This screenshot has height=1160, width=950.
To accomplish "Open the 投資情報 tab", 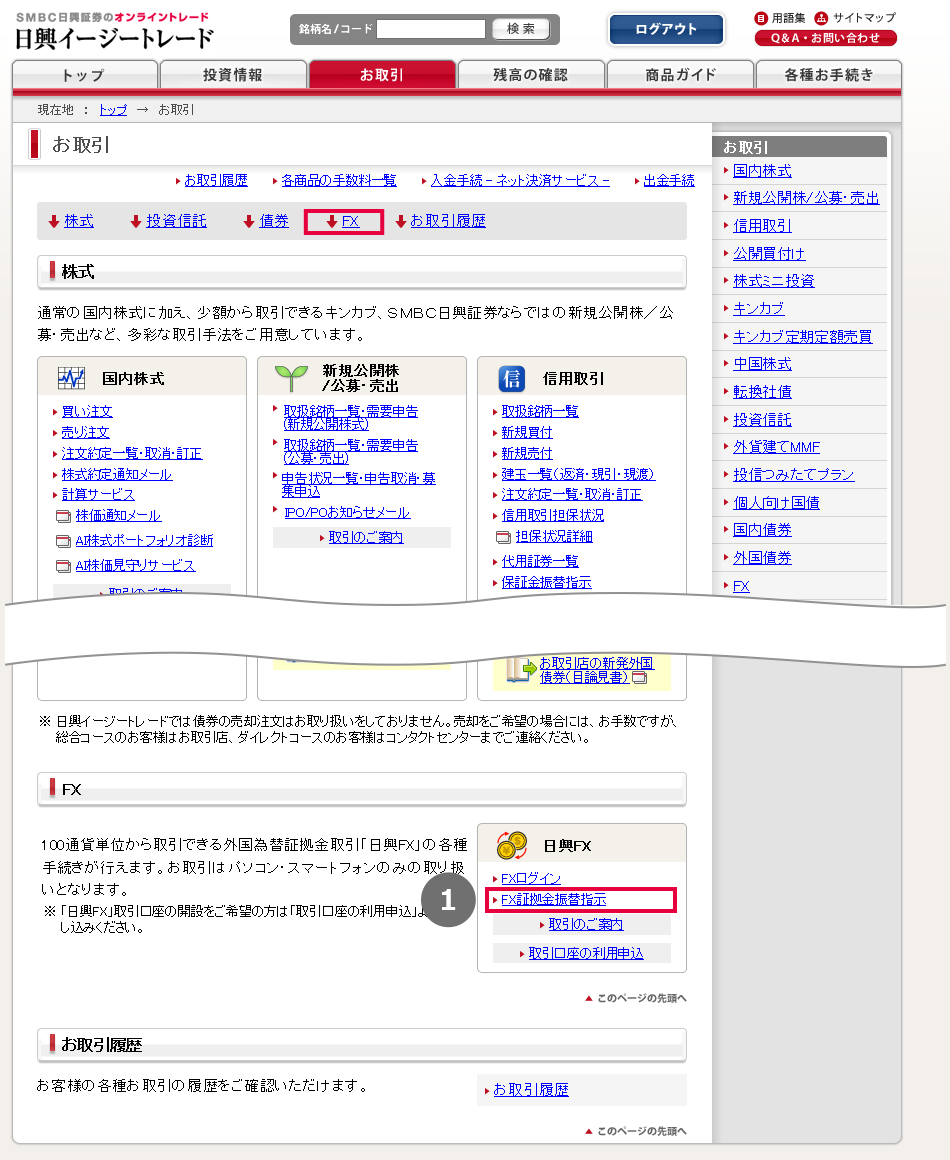I will click(233, 75).
